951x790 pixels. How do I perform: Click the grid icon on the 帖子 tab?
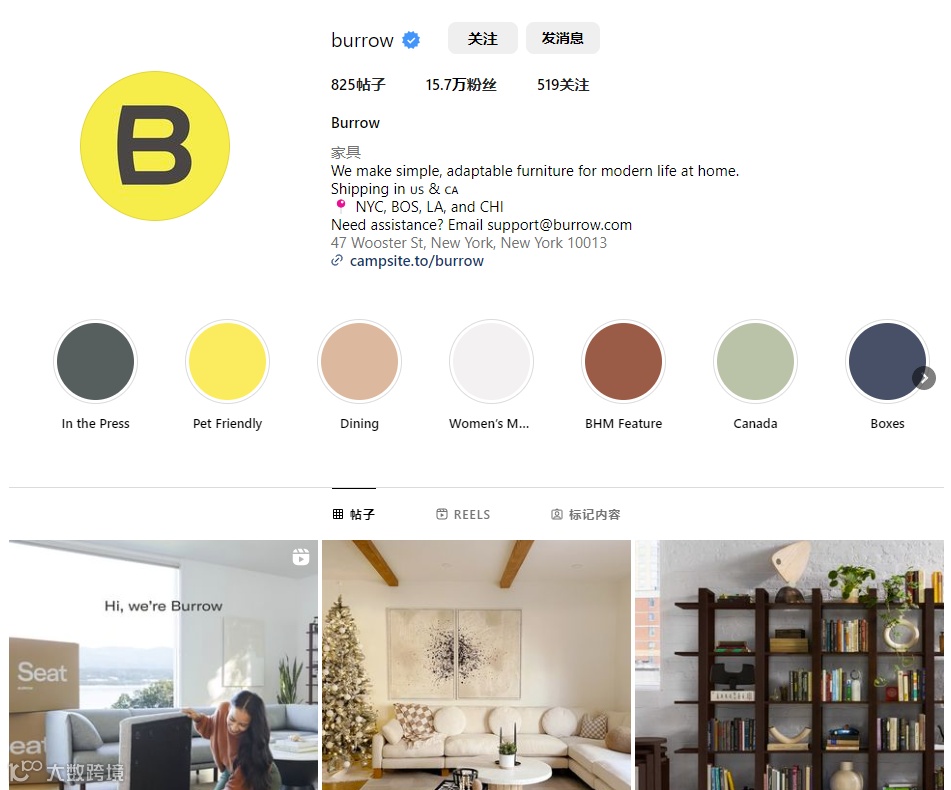point(338,514)
